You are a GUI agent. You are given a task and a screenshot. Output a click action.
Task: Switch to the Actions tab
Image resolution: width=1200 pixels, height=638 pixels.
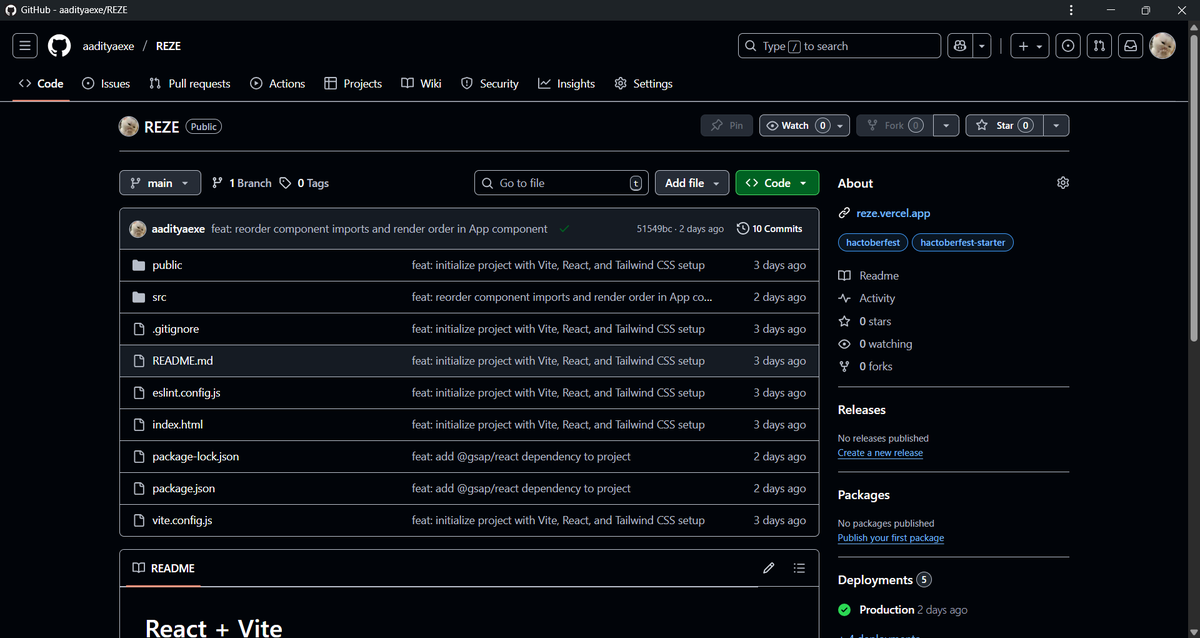coord(278,84)
